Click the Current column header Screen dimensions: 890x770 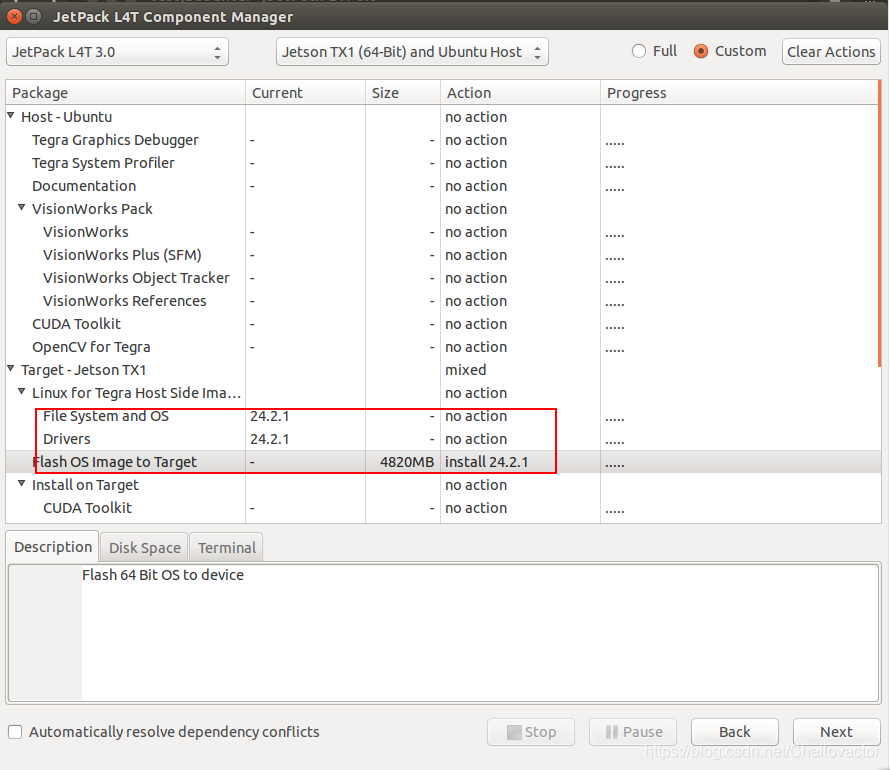click(305, 92)
